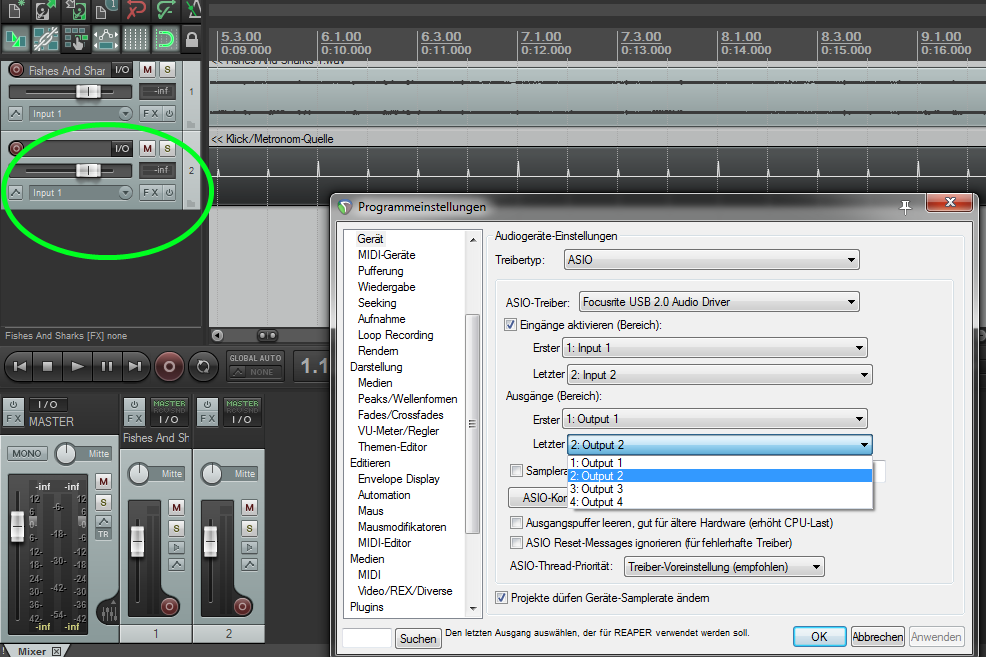Arm record on Fishes And Sharks track
This screenshot has width=986, height=657.
pyautogui.click(x=16, y=70)
